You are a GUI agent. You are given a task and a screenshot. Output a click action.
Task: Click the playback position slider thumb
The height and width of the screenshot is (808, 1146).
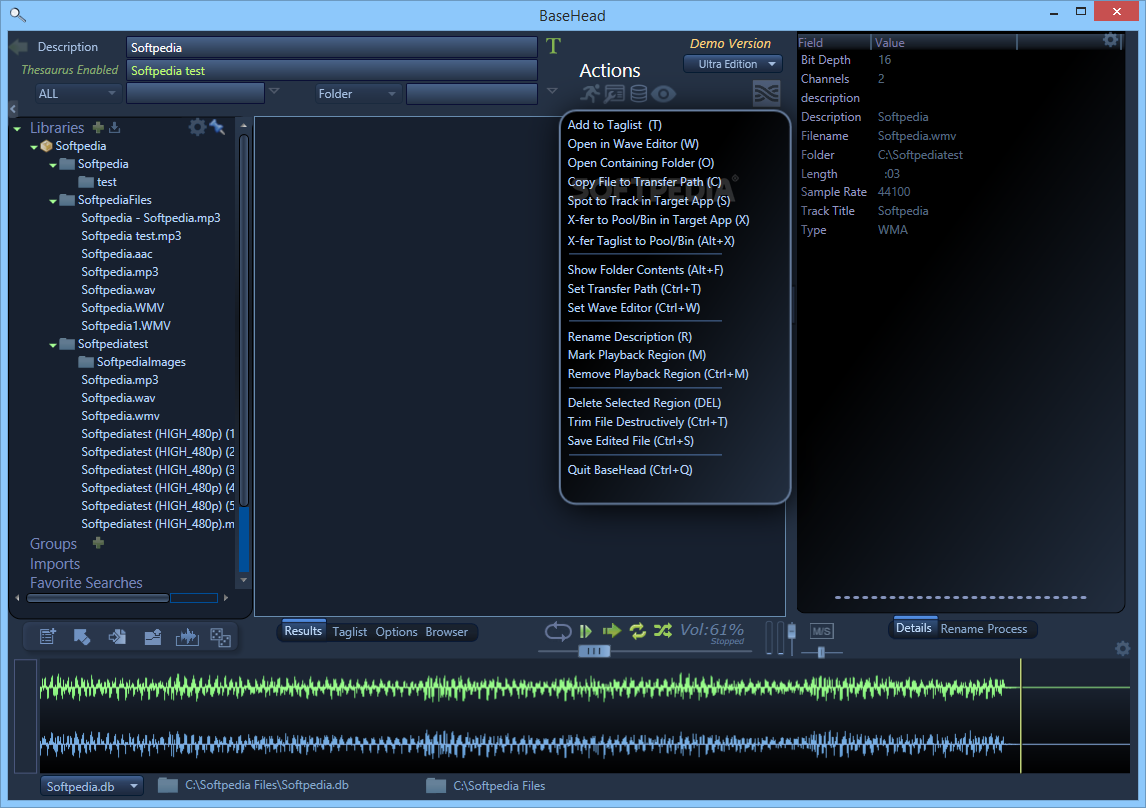(x=593, y=651)
